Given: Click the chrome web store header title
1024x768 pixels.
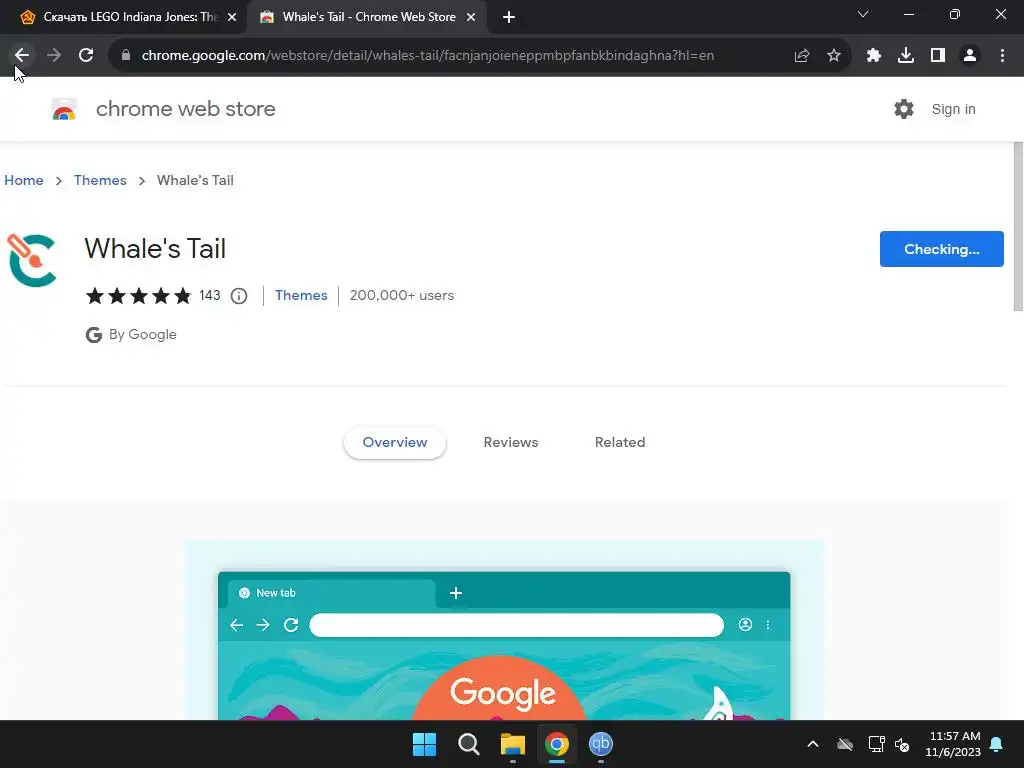Looking at the screenshot, I should (x=185, y=109).
